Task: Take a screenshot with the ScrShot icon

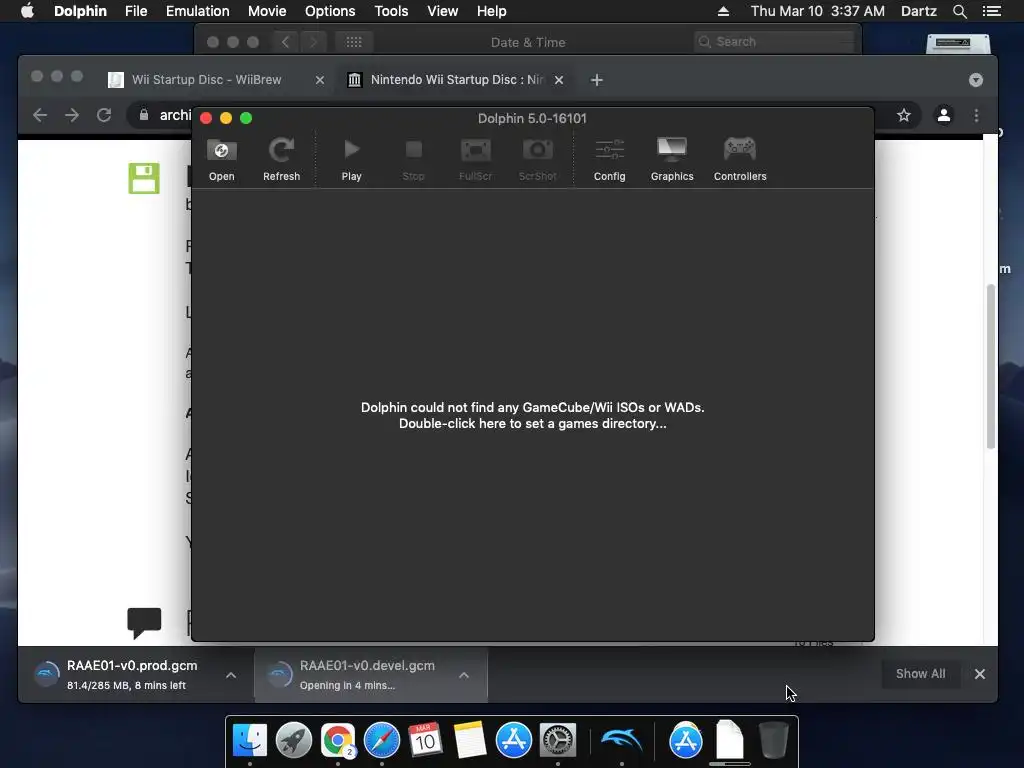Action: (x=537, y=150)
